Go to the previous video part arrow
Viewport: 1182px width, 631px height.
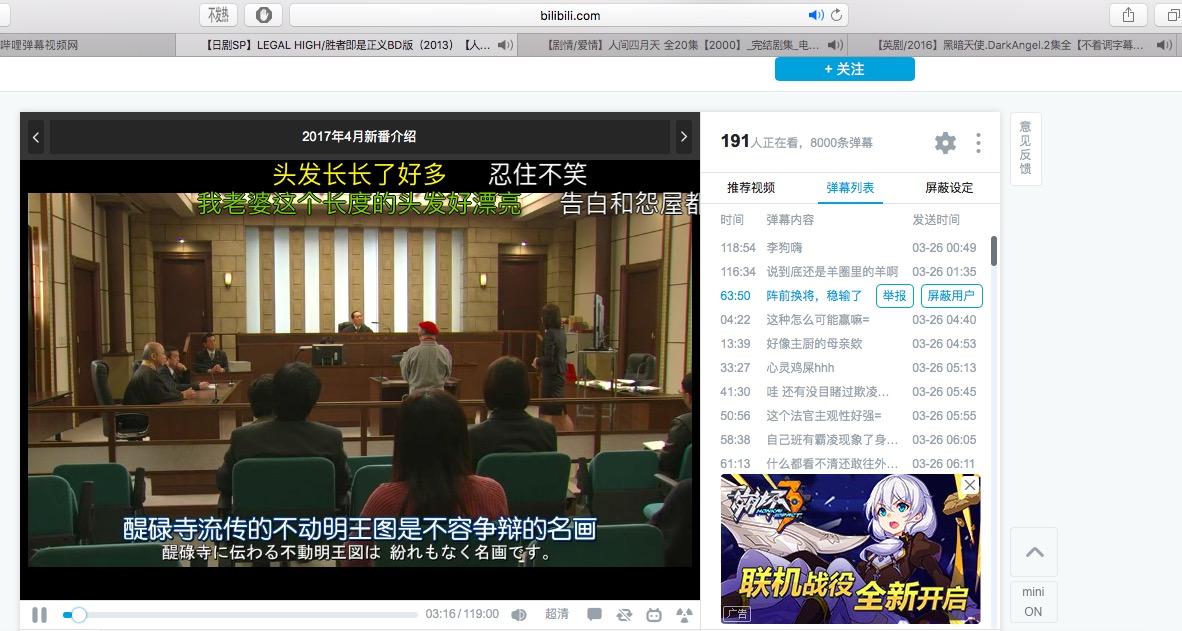click(35, 136)
